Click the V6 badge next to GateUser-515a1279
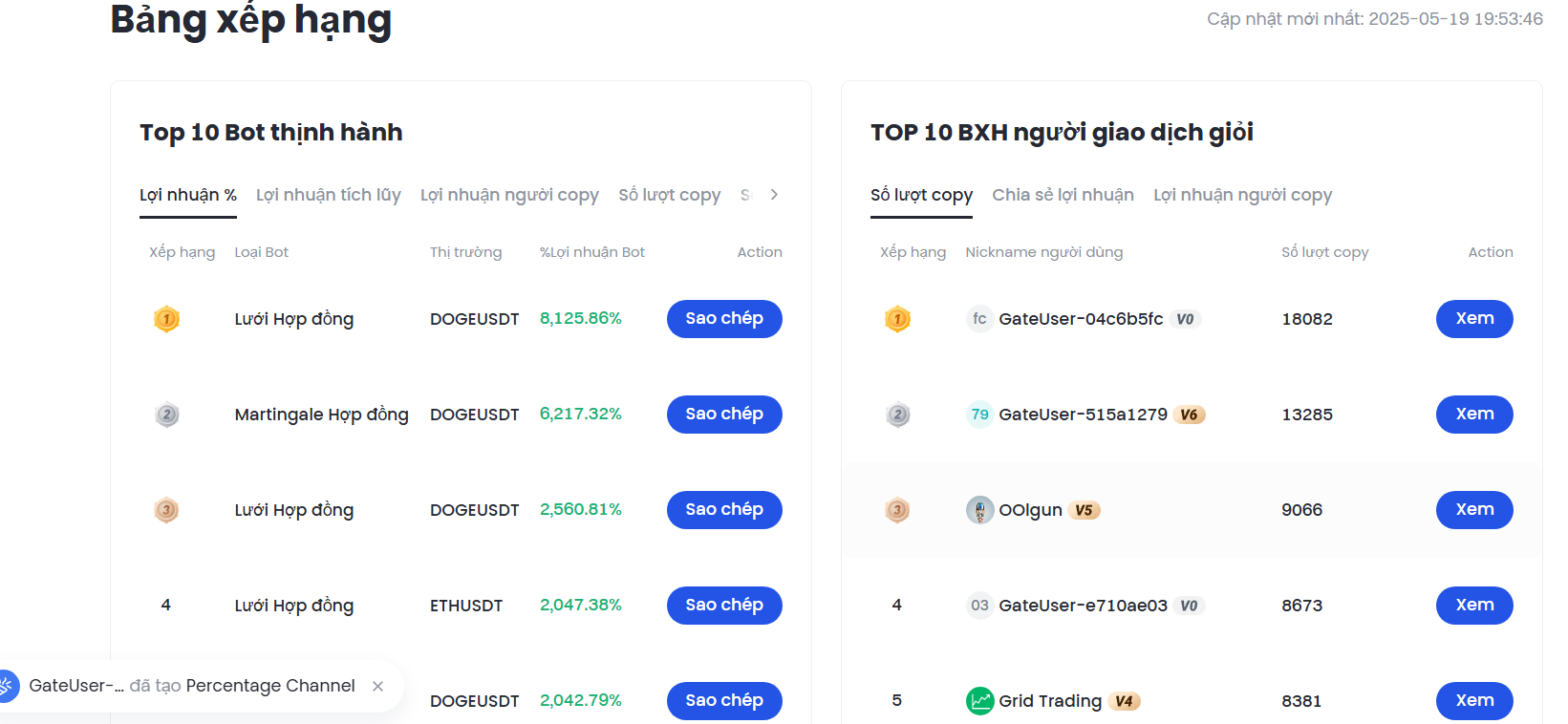The image size is (1568, 724). (x=1189, y=415)
